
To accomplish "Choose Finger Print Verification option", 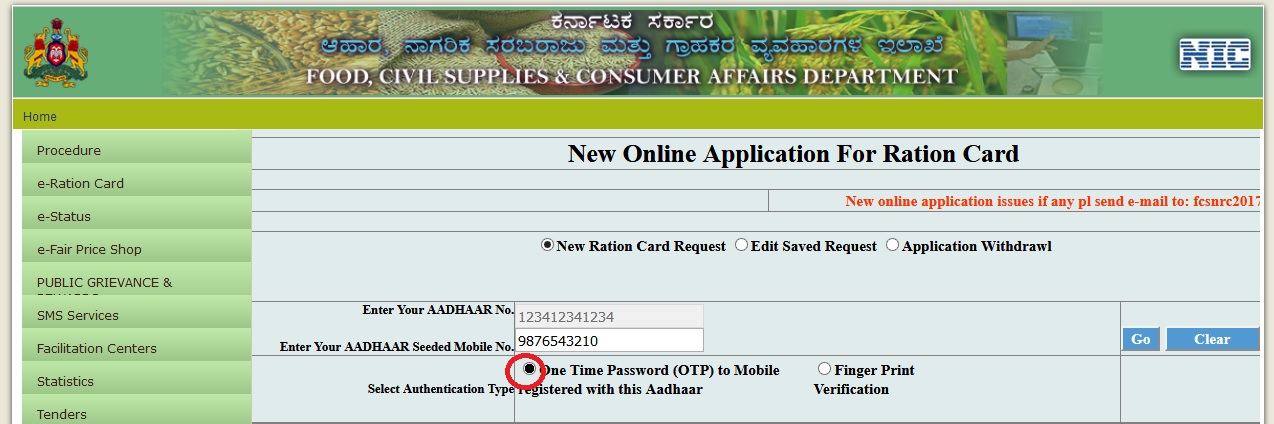I will point(824,369).
